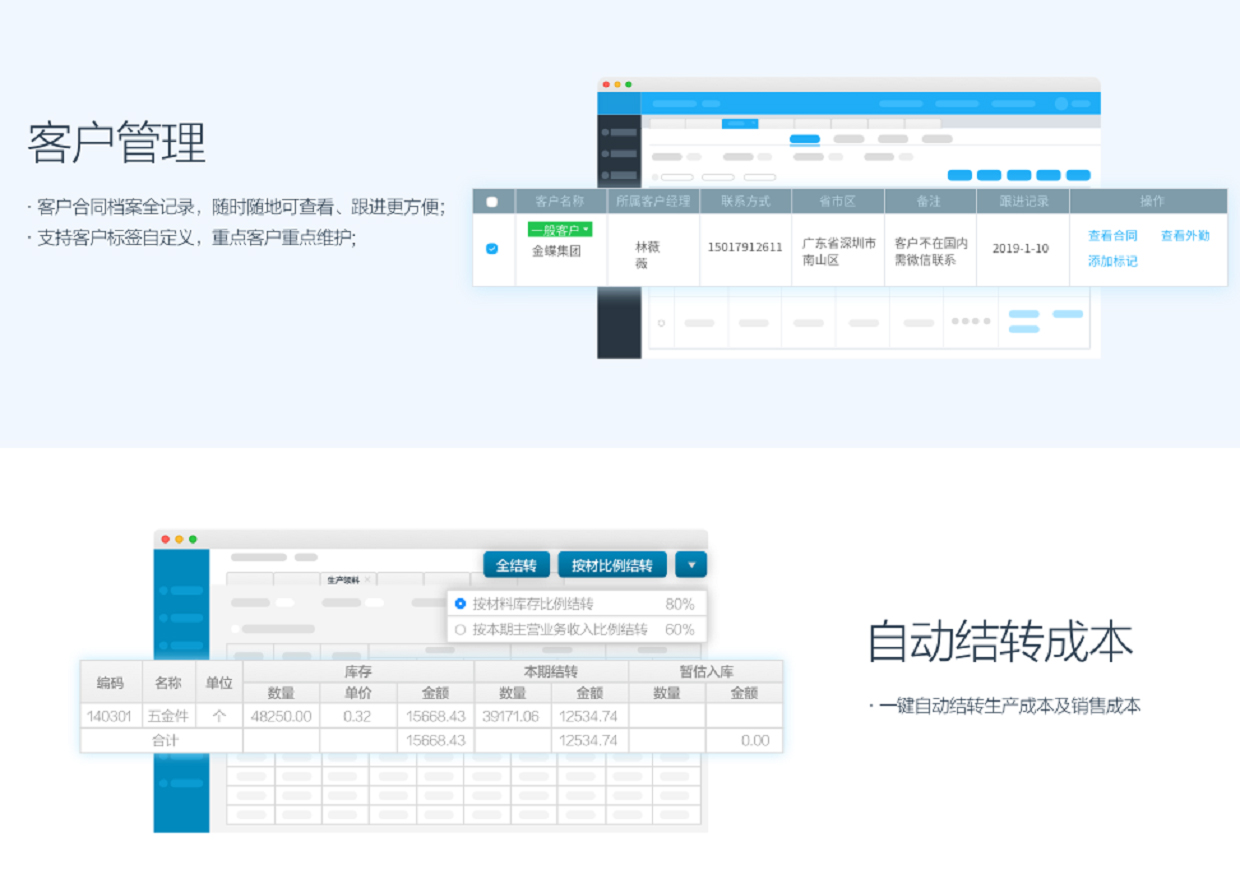Click the 跟进记录 column header
The image size is (1240, 895).
pos(1024,201)
